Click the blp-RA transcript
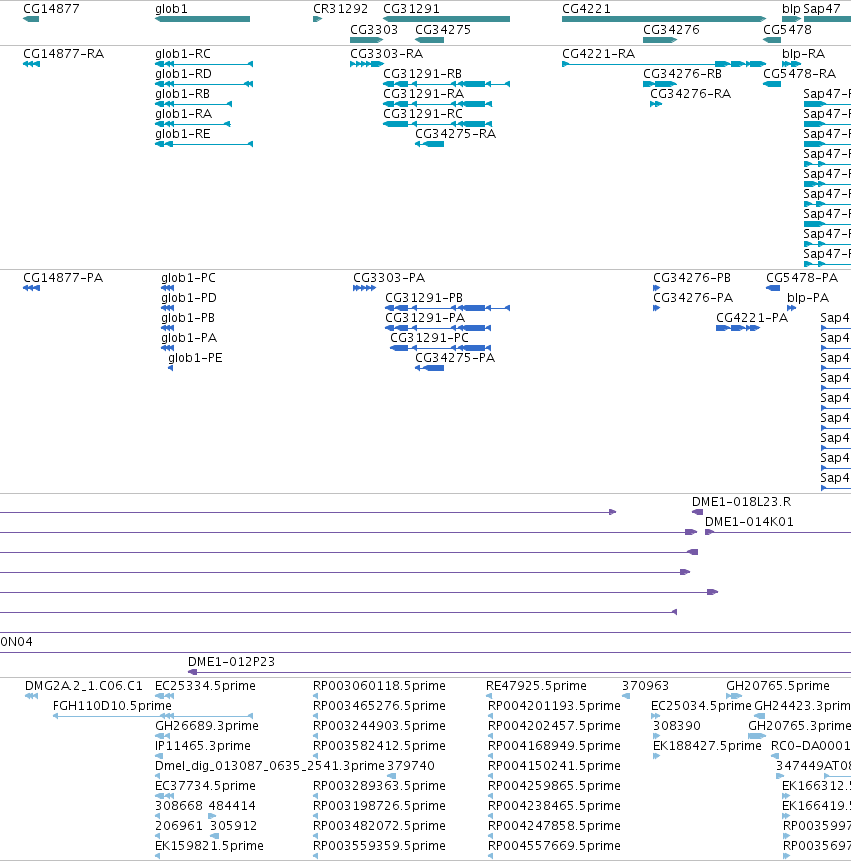 coord(792,64)
